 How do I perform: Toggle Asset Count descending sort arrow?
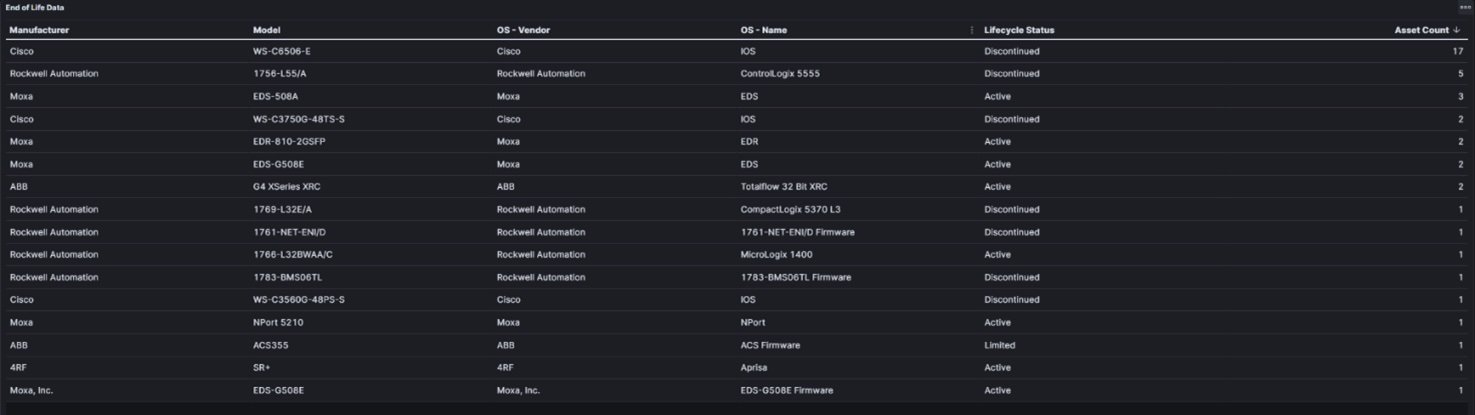pos(1456,30)
